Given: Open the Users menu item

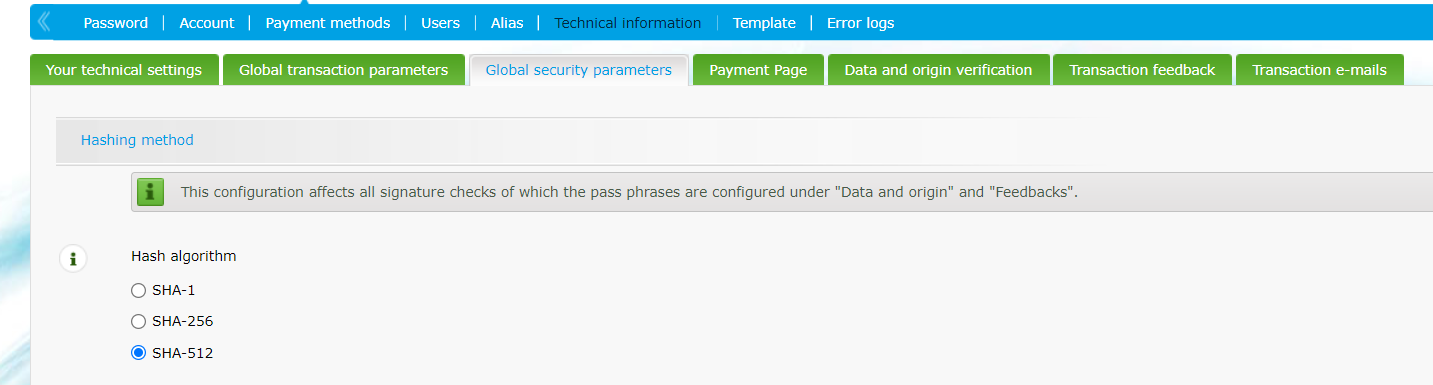Looking at the screenshot, I should pyautogui.click(x=440, y=23).
